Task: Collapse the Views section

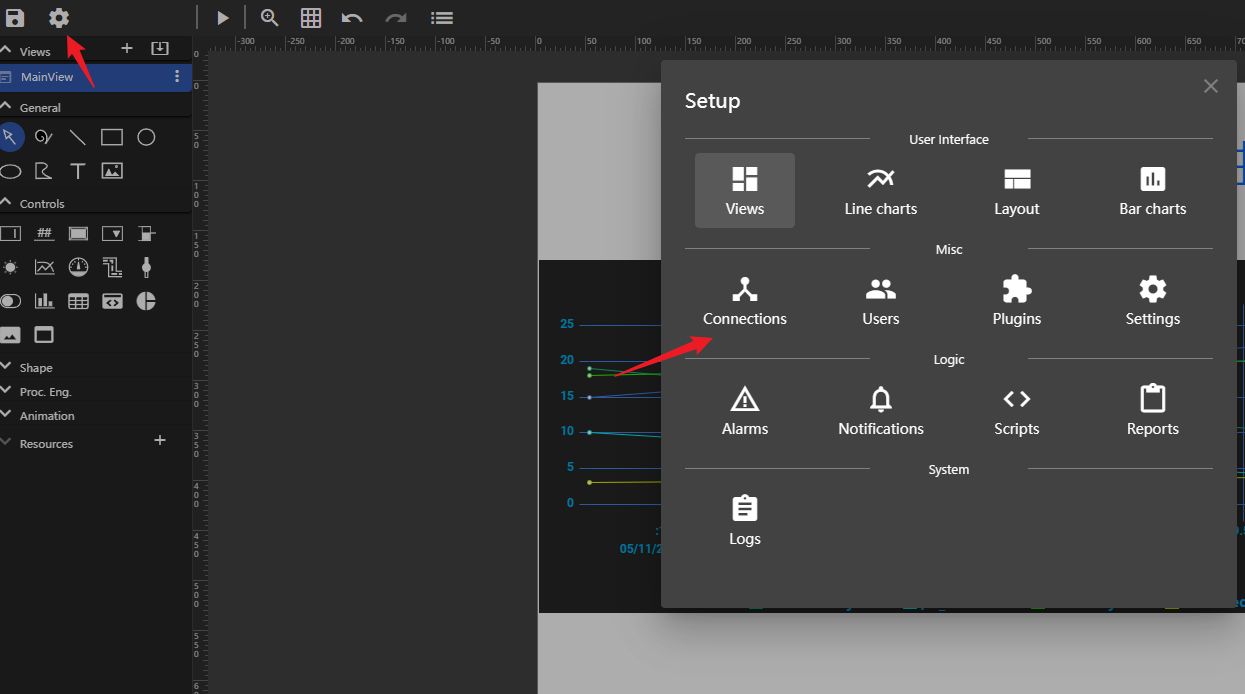Action: pos(6,50)
